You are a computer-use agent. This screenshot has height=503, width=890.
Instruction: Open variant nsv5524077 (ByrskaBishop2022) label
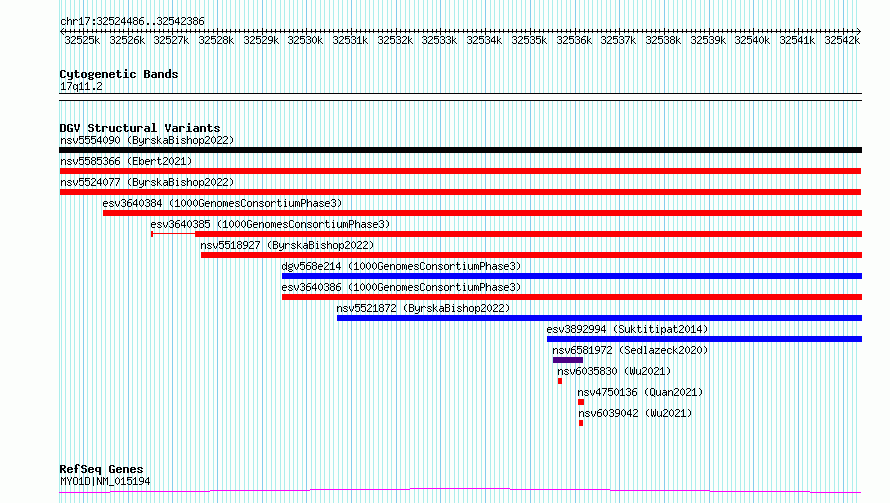point(147,182)
